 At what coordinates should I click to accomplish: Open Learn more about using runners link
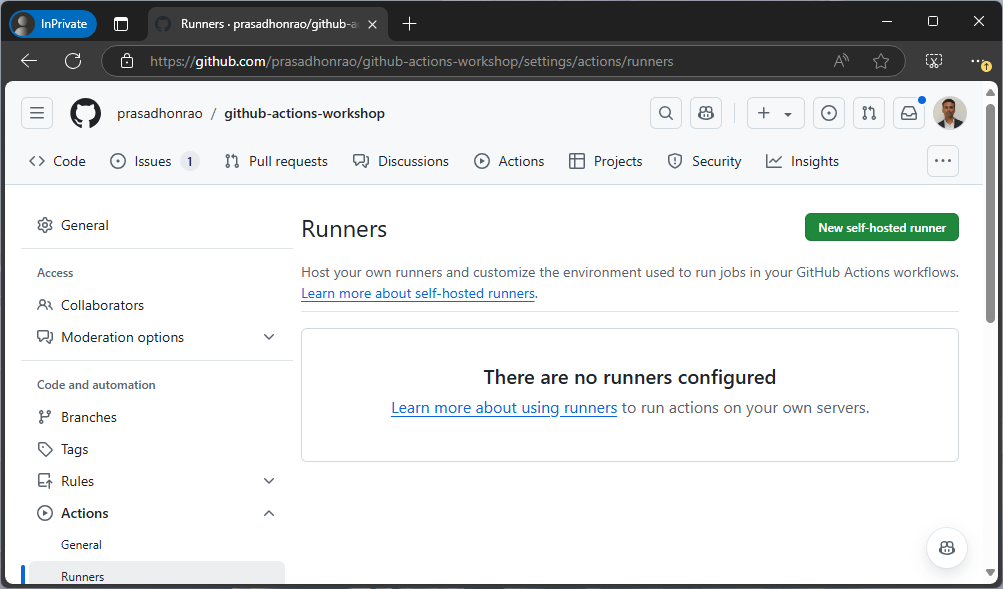[x=504, y=408]
